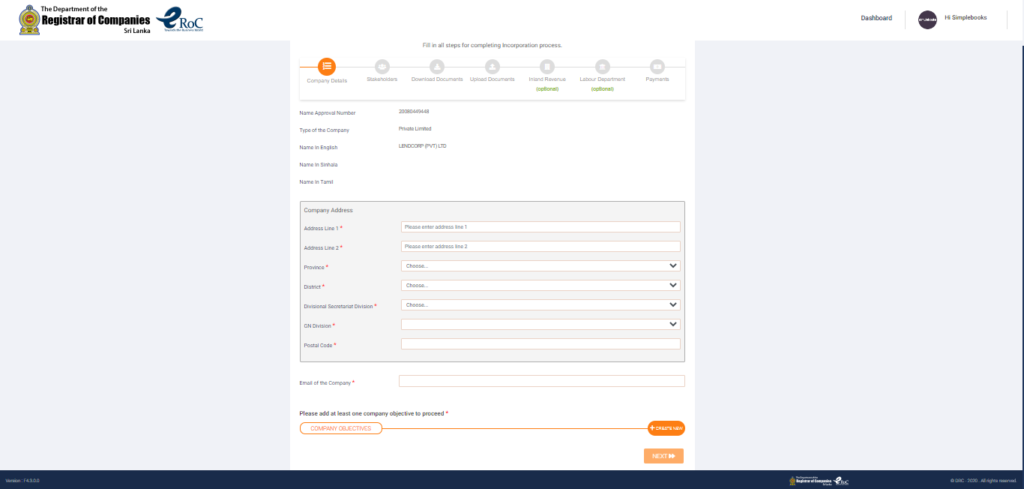Open the District dropdown
This screenshot has height=489, width=1024.
pos(541,285)
